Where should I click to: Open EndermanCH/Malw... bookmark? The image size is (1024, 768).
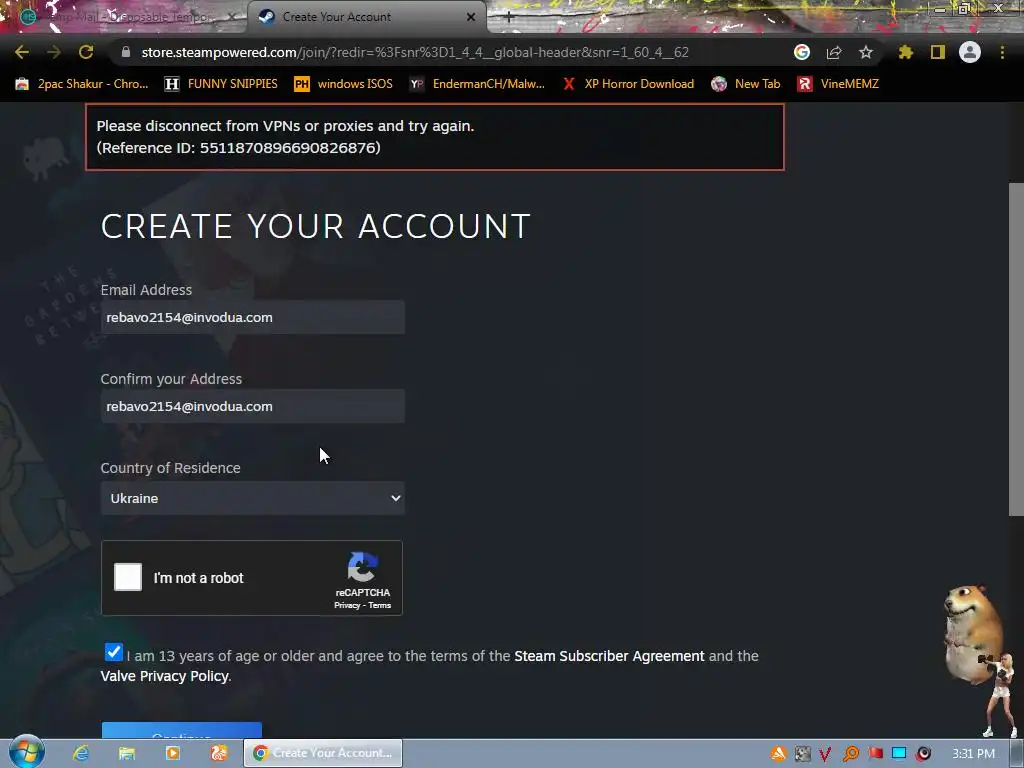[477, 84]
